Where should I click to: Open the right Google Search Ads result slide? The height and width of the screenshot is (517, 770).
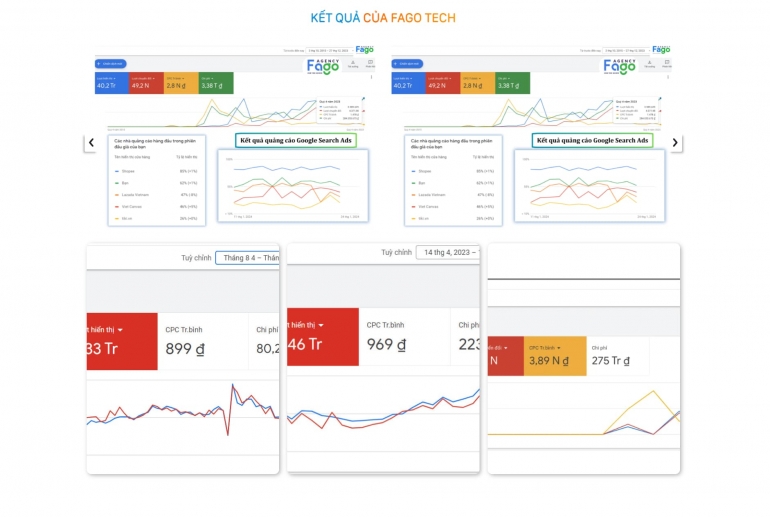531,136
